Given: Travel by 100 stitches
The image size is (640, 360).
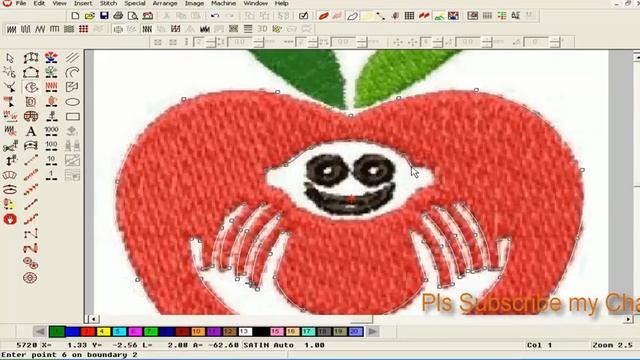Looking at the screenshot, I should (x=51, y=146).
